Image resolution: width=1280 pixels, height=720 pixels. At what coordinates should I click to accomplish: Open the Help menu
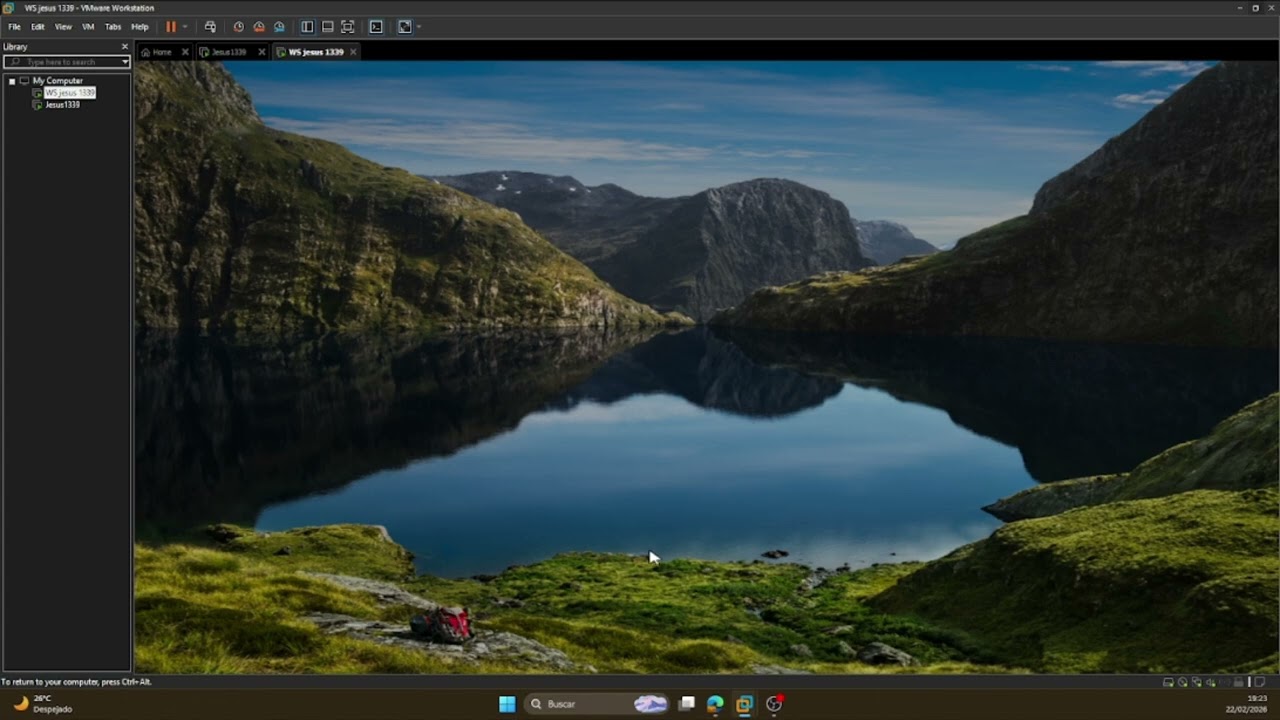point(140,27)
